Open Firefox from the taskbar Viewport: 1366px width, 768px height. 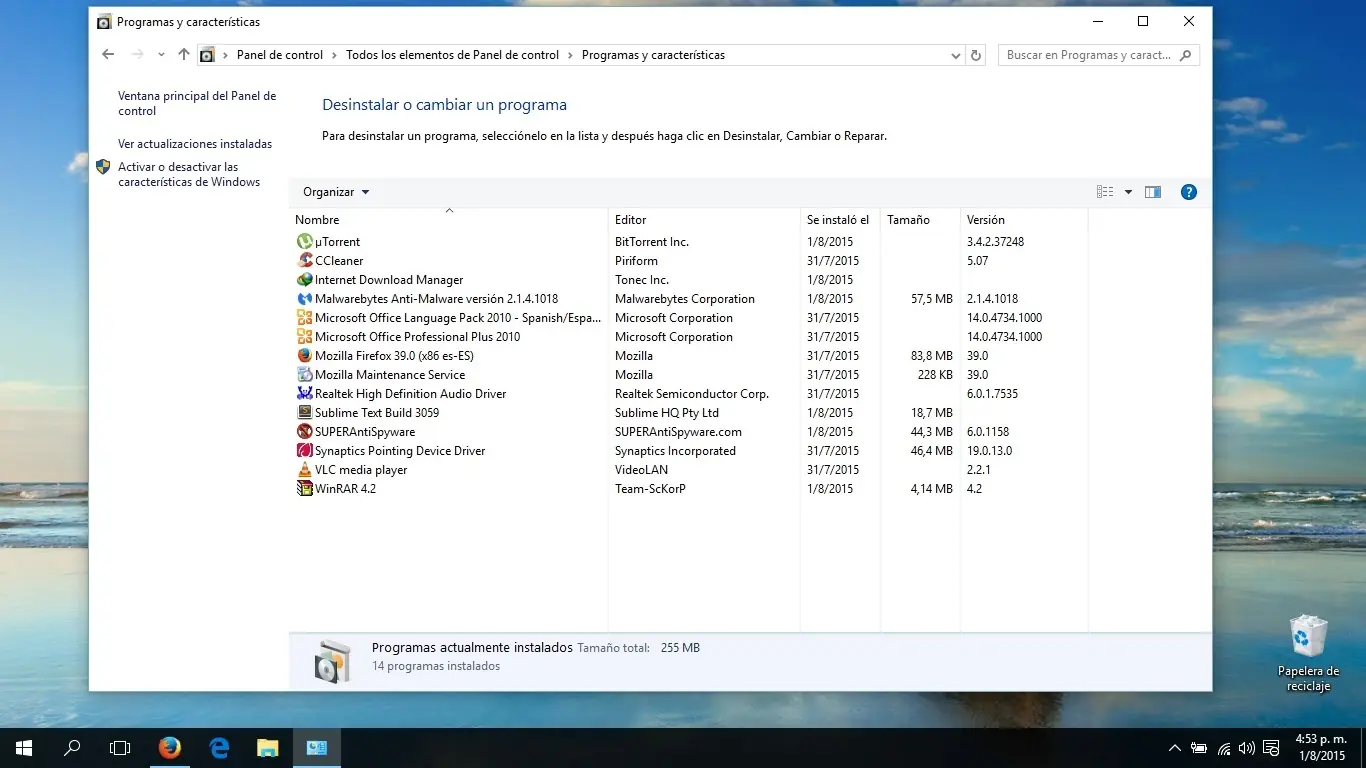[170, 748]
